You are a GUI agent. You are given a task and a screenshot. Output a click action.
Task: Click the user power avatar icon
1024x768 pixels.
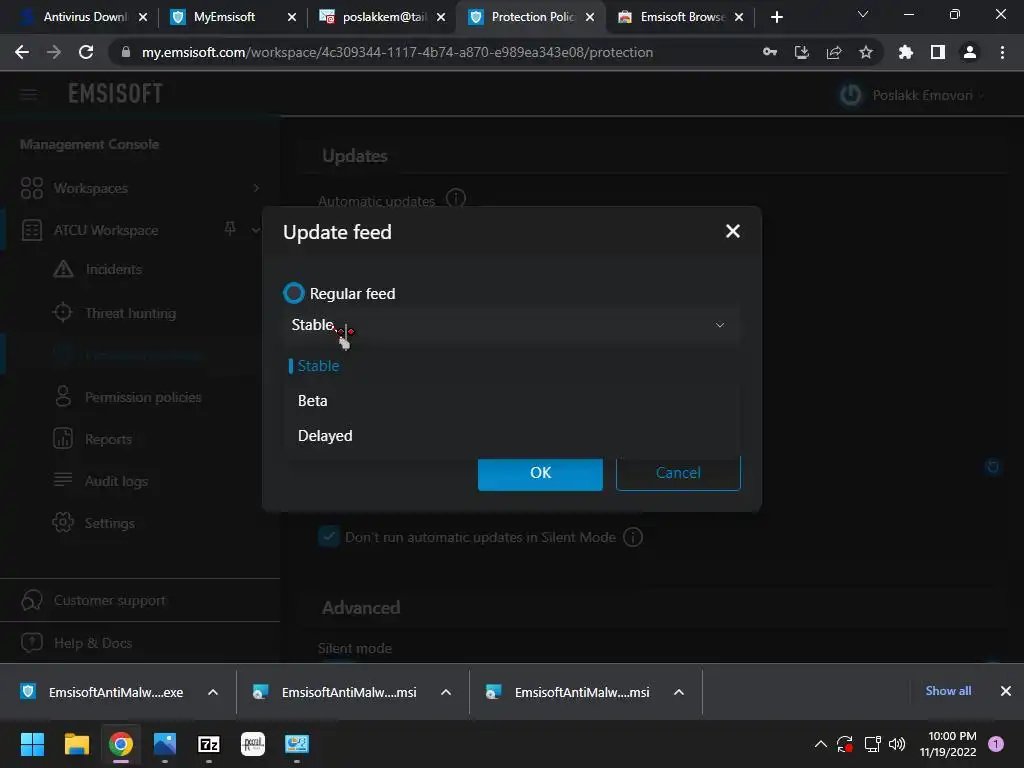[x=850, y=95]
